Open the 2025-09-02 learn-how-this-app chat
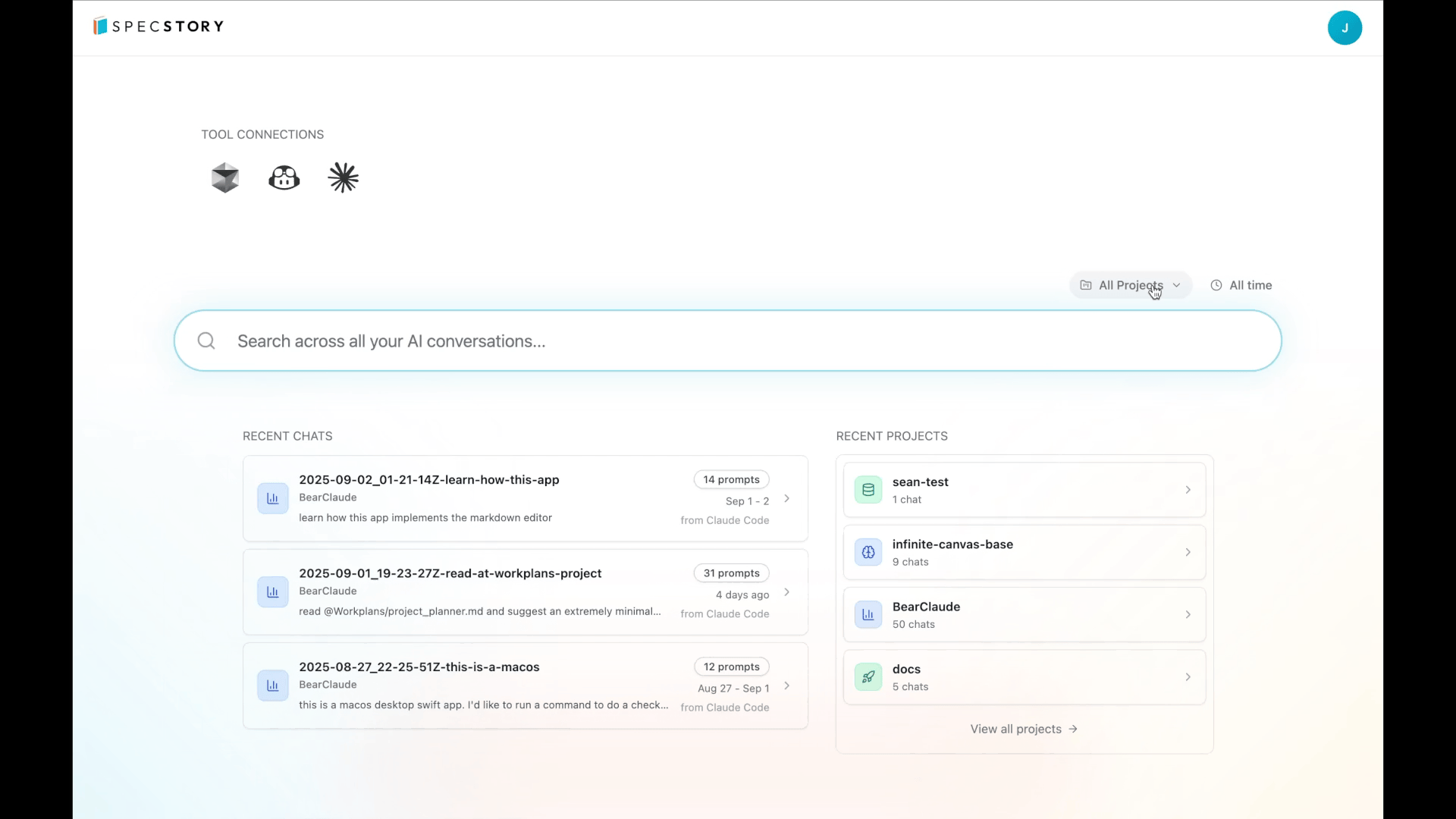The image size is (1456, 819). pos(429,479)
